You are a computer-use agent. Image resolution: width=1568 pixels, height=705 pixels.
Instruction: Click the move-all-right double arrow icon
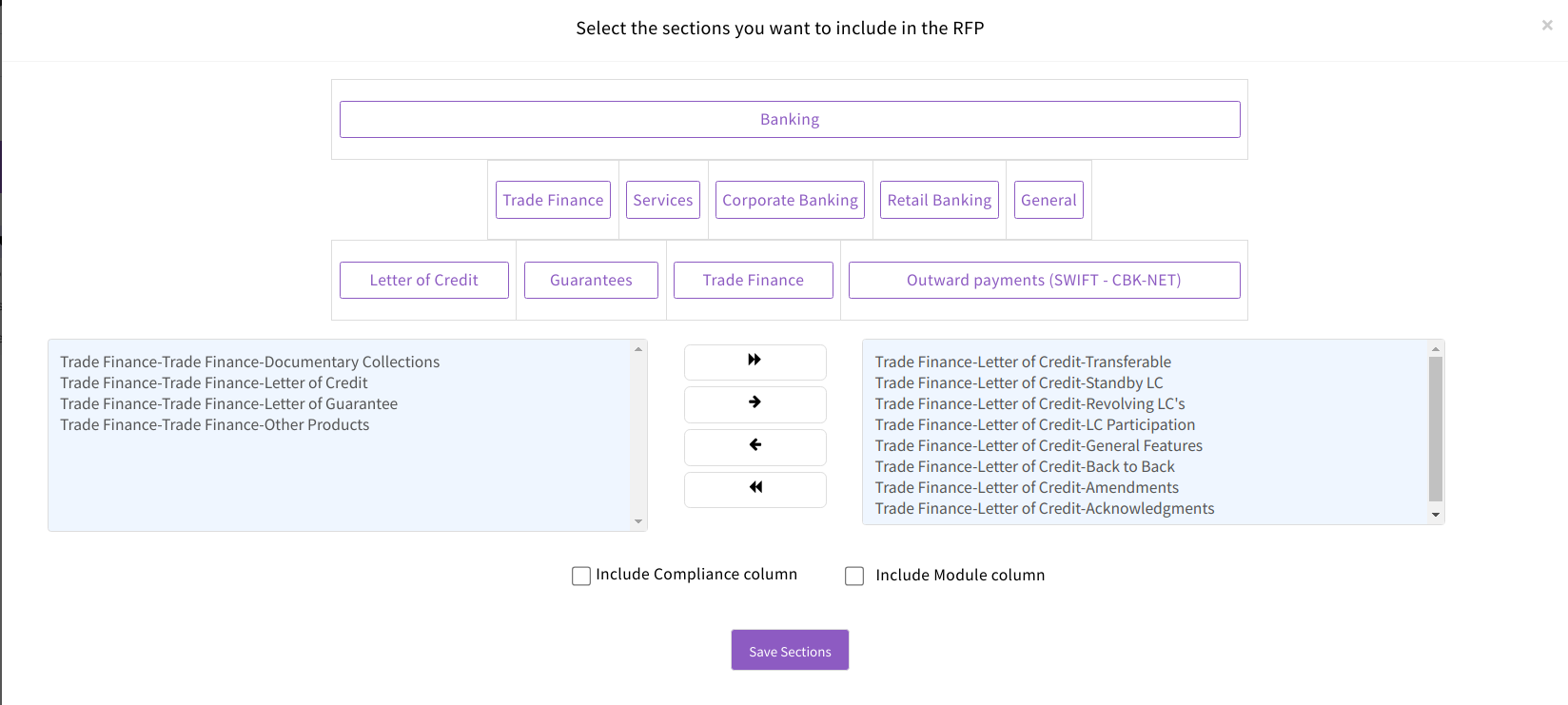point(755,361)
